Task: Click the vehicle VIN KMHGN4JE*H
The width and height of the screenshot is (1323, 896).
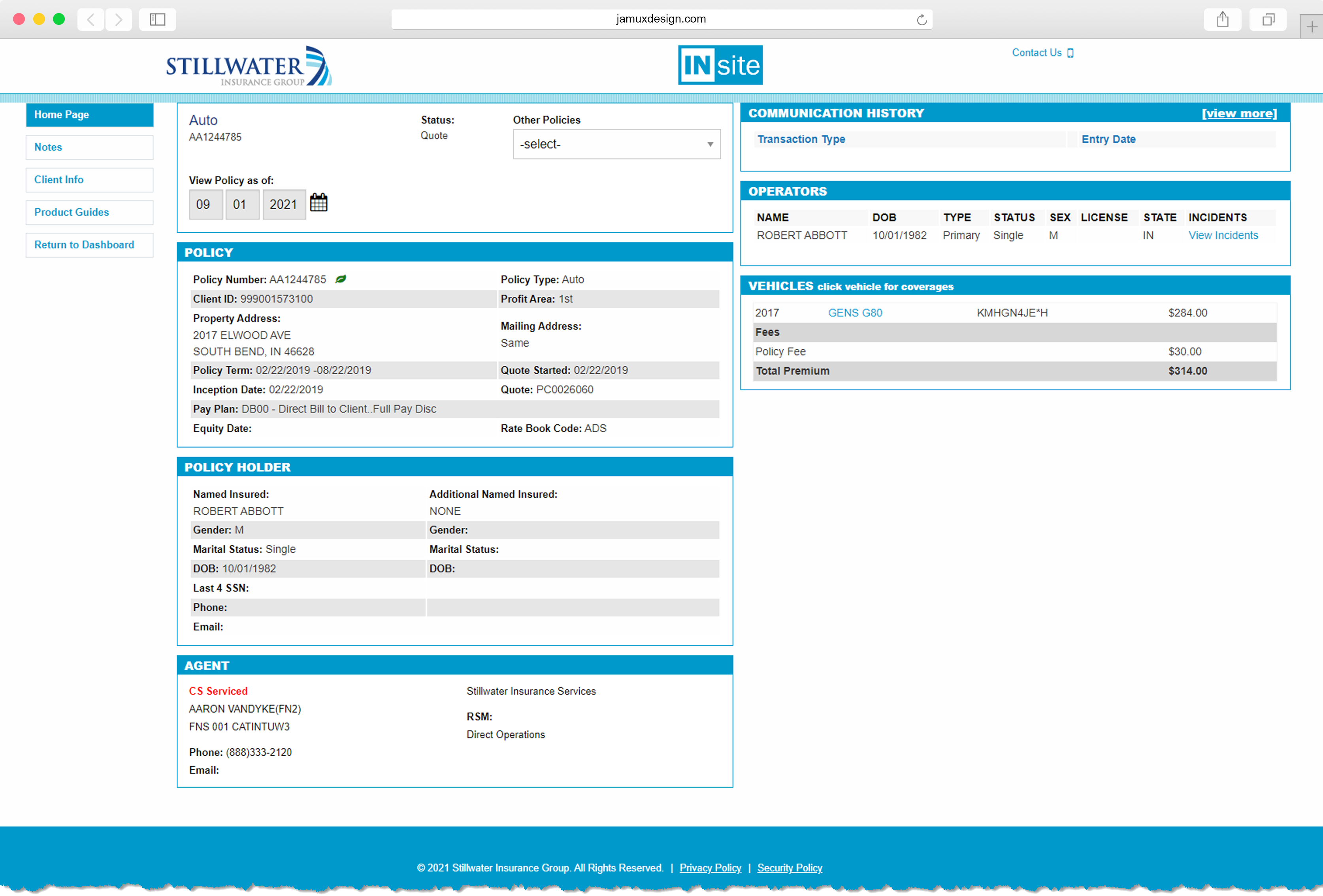Action: 1012,312
